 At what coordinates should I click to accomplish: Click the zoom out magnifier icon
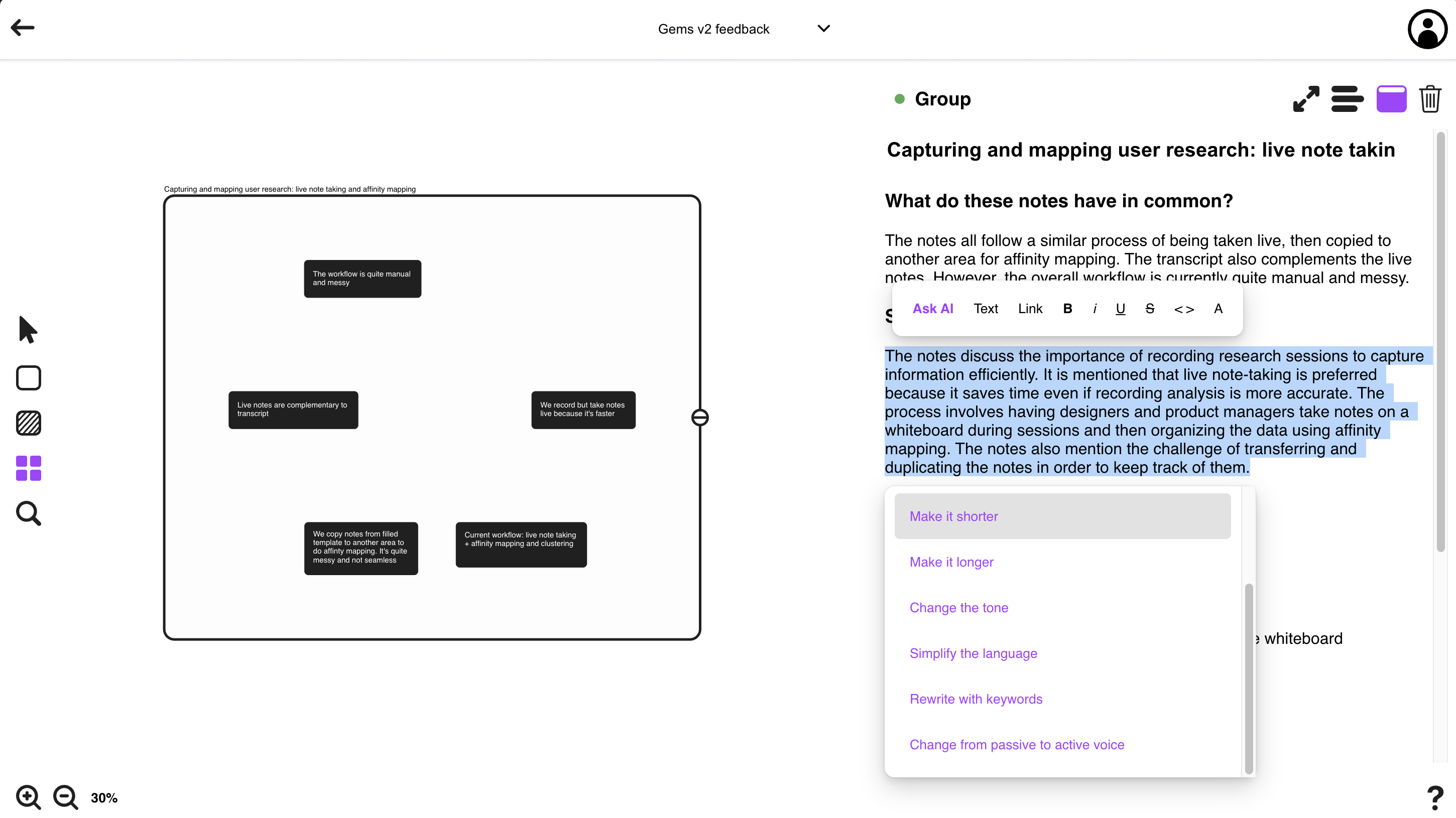[66, 797]
